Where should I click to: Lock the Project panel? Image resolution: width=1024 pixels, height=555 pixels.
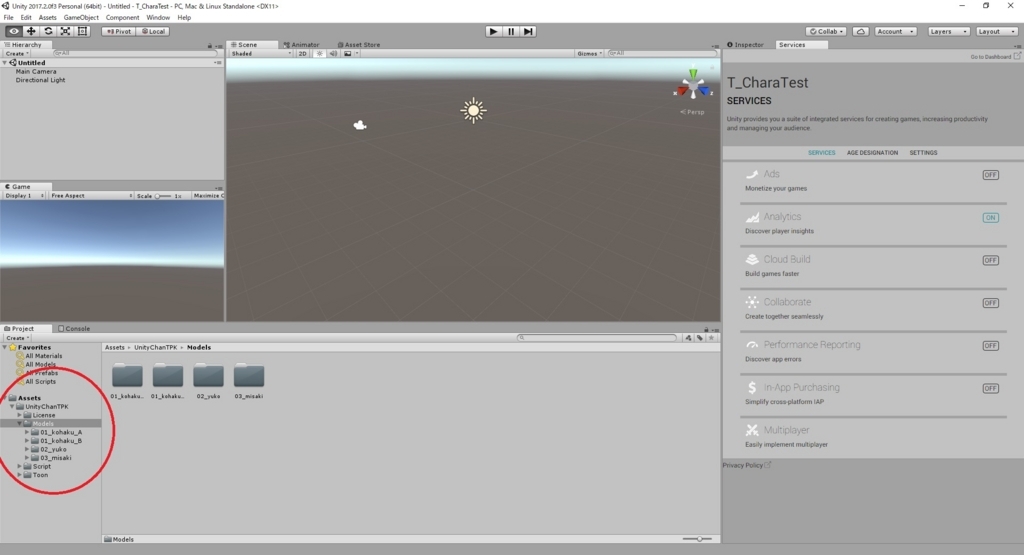point(706,329)
